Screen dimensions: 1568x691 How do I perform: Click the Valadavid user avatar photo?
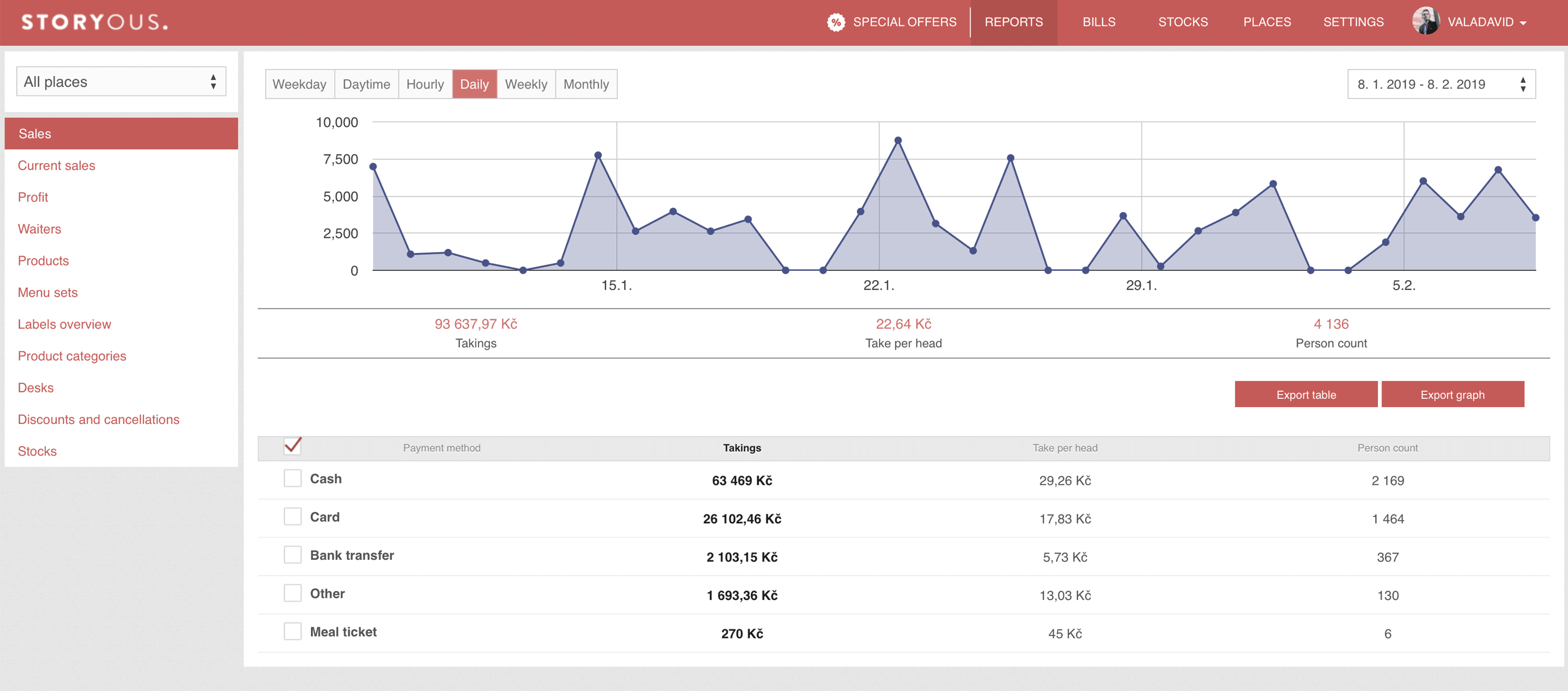[x=1425, y=21]
